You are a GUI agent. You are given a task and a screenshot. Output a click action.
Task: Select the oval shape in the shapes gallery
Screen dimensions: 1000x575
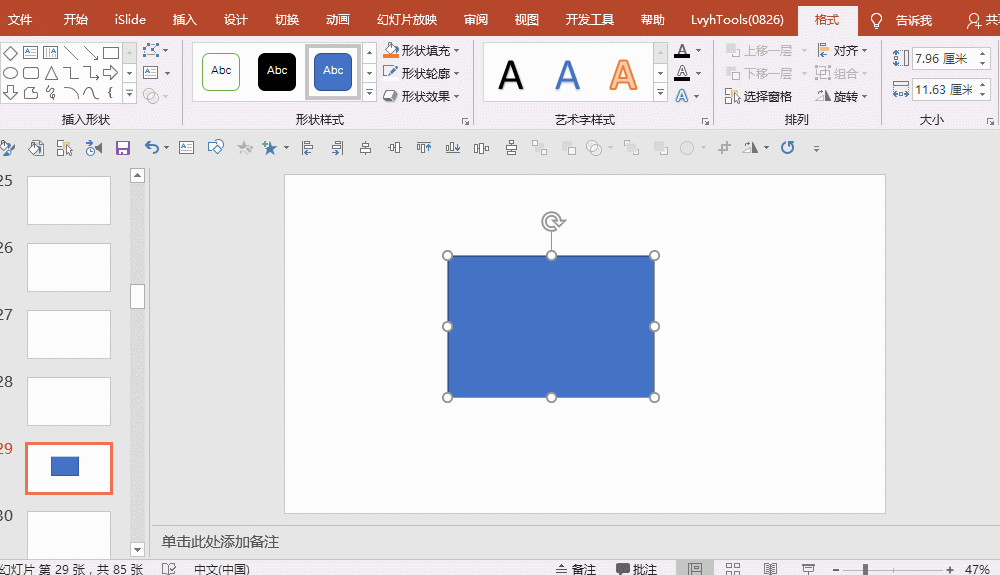(10, 73)
